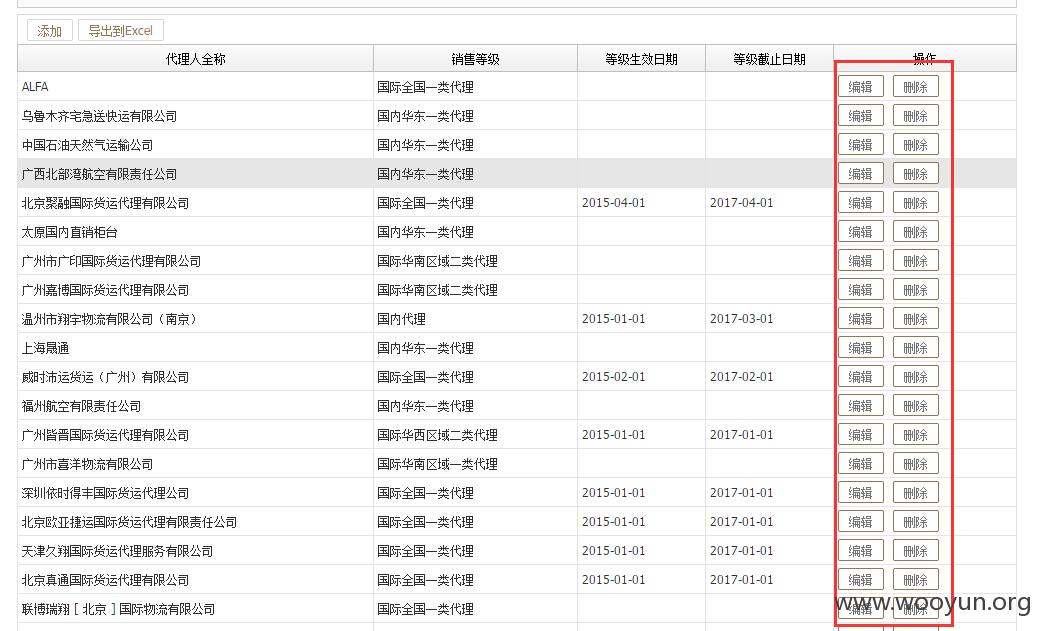Image resolution: width=1040 pixels, height=631 pixels.
Task: Export list with 导出到Excel button
Action: (121, 31)
